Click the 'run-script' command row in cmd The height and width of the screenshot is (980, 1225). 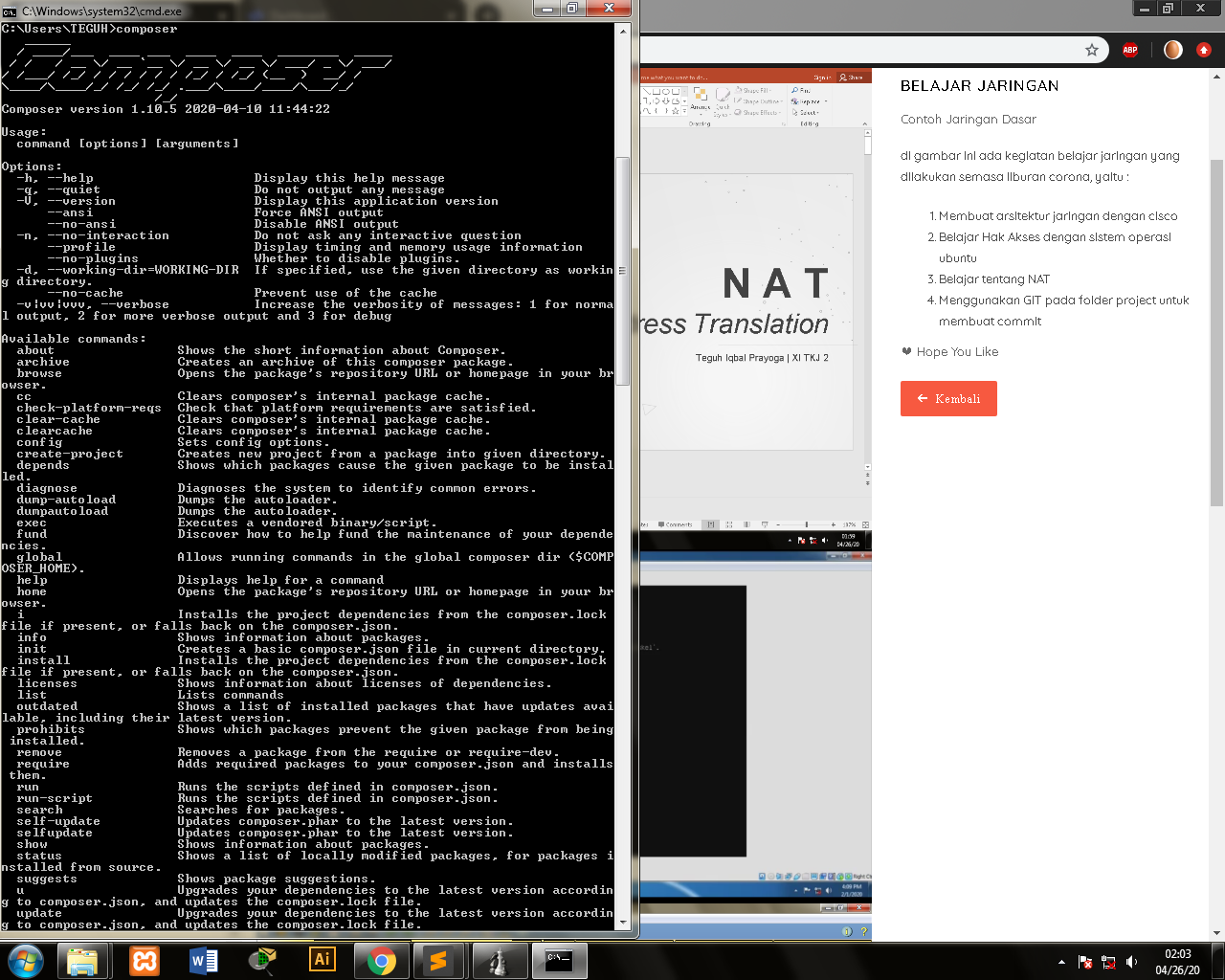pos(257,798)
